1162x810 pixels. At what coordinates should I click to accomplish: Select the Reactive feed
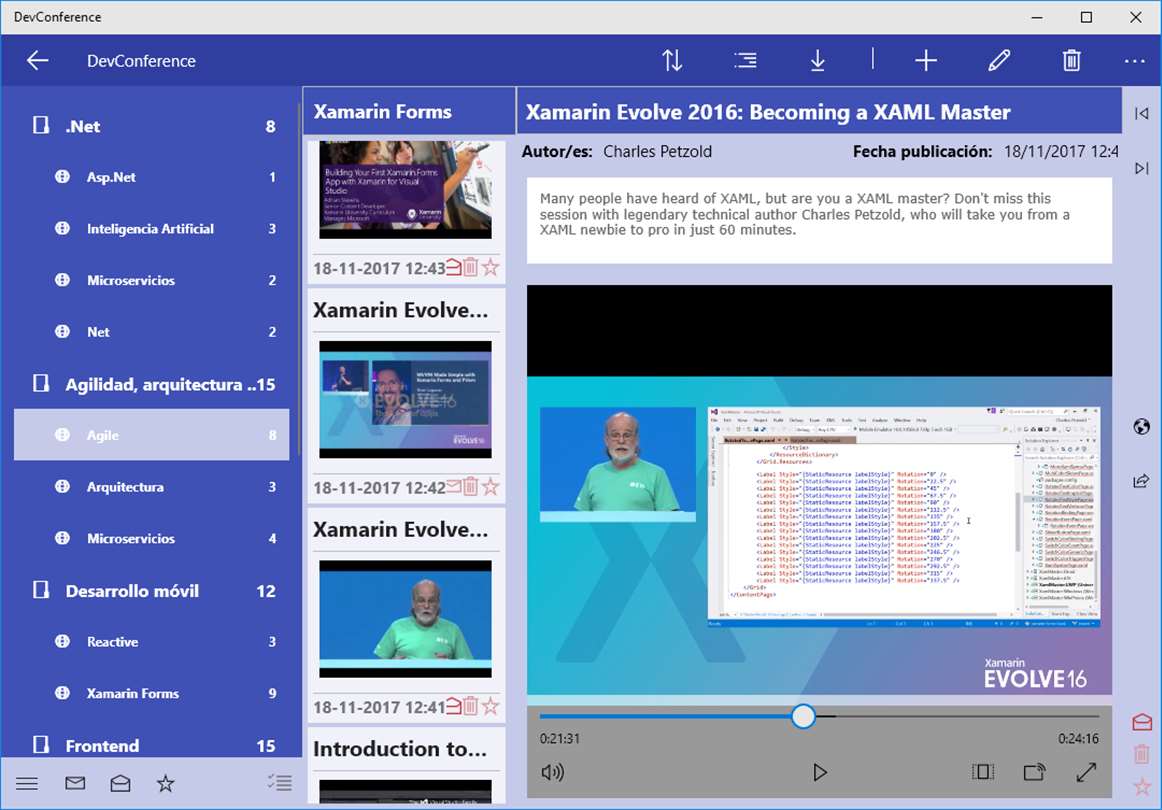pos(152,642)
